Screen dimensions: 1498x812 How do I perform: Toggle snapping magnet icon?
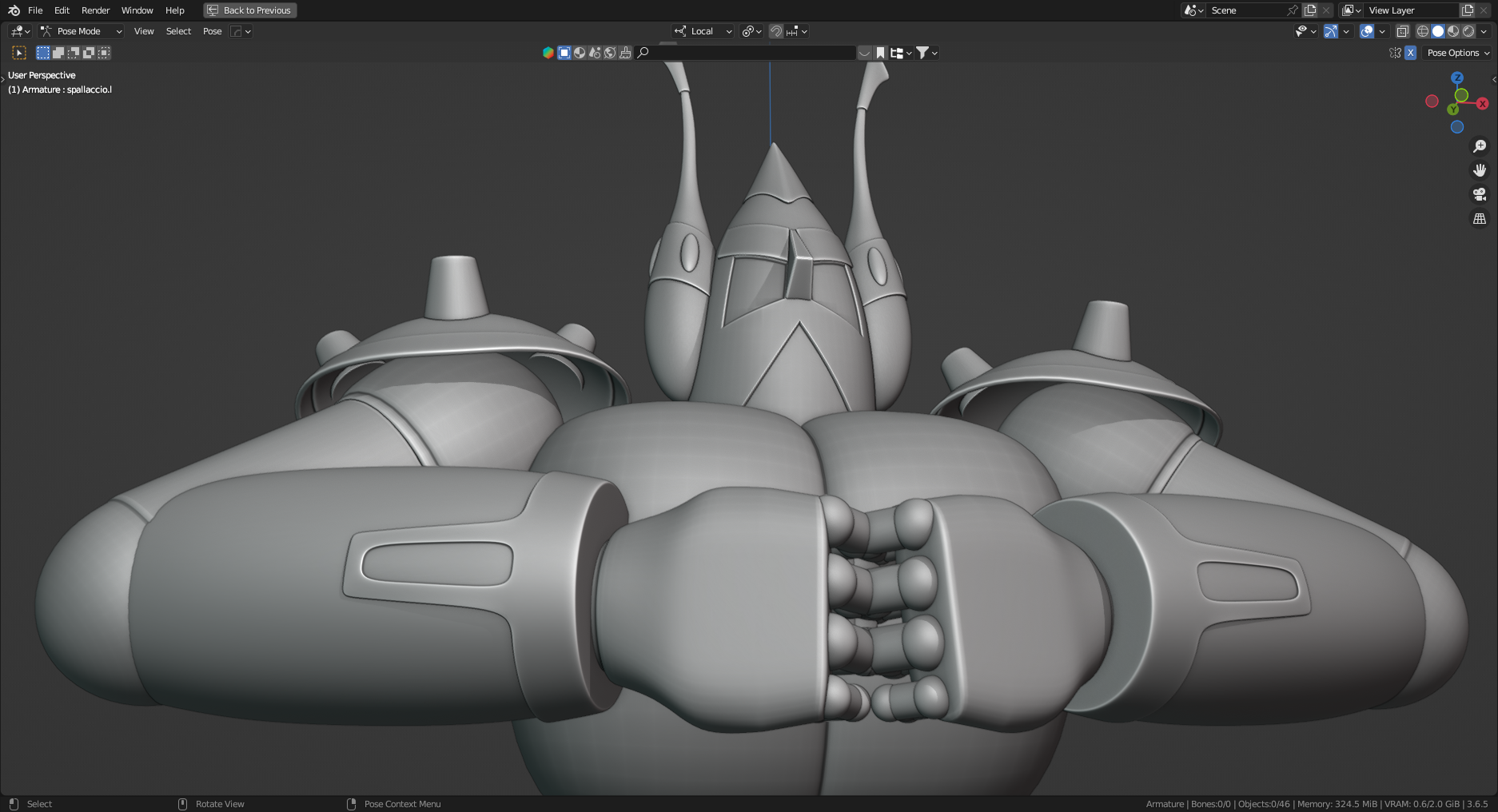[x=776, y=31]
